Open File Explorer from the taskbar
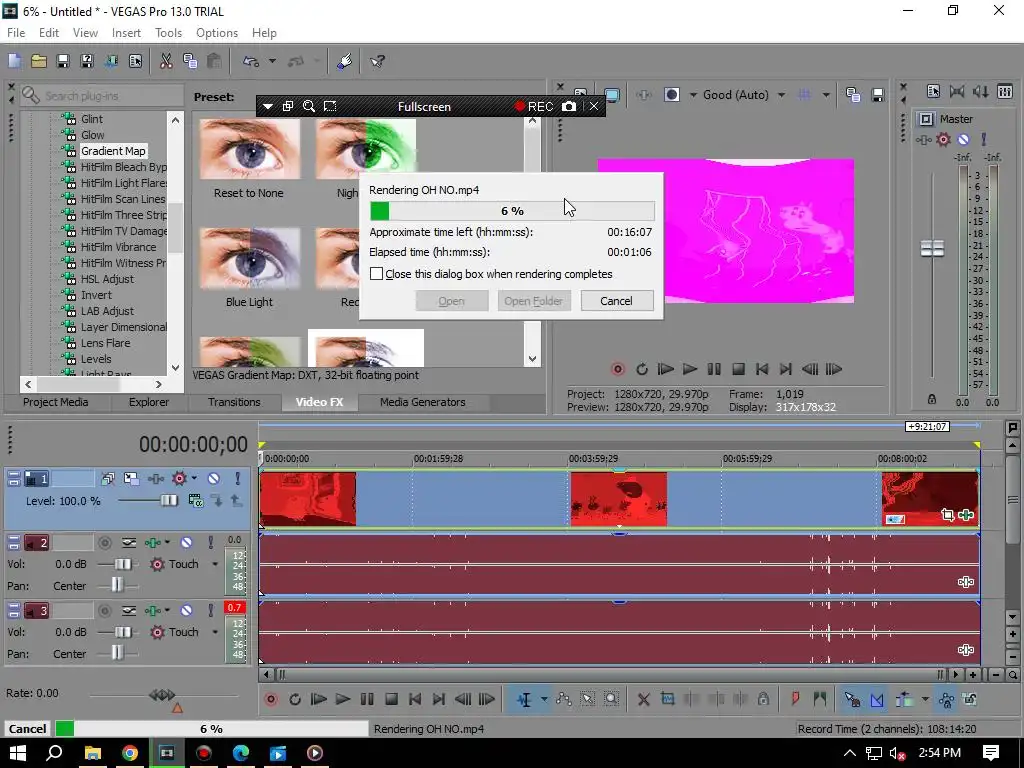This screenshot has height=768, width=1024. pyautogui.click(x=92, y=753)
